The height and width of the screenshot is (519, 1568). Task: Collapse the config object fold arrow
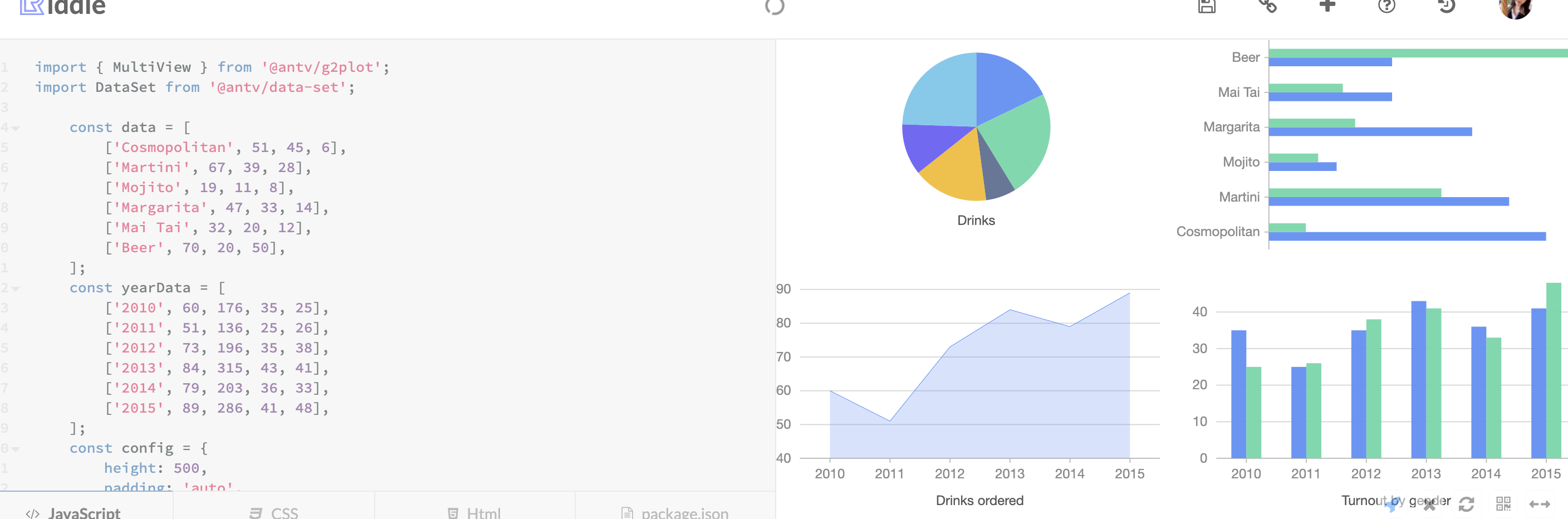coord(16,449)
